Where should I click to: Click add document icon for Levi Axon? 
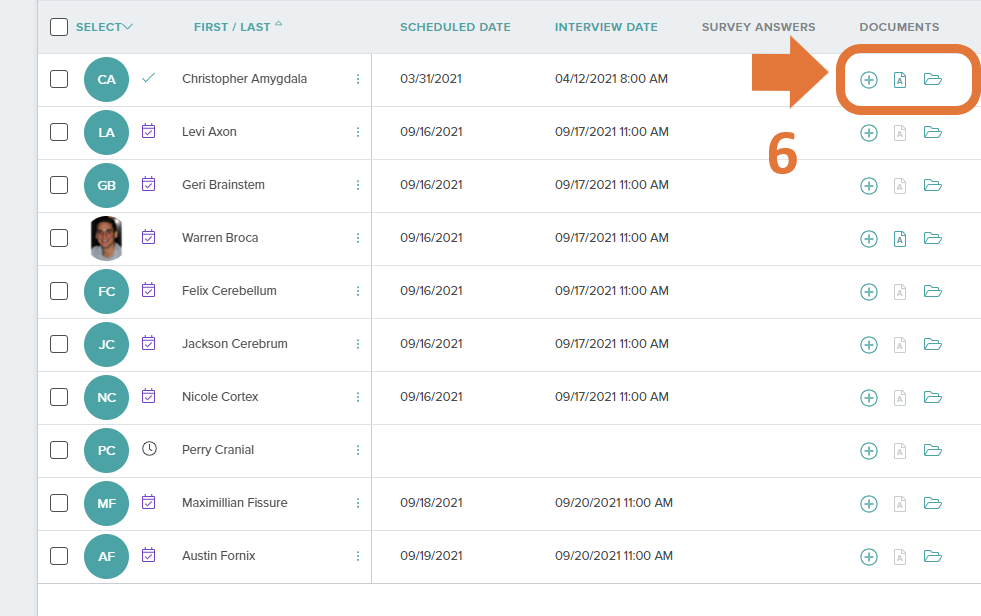click(868, 133)
